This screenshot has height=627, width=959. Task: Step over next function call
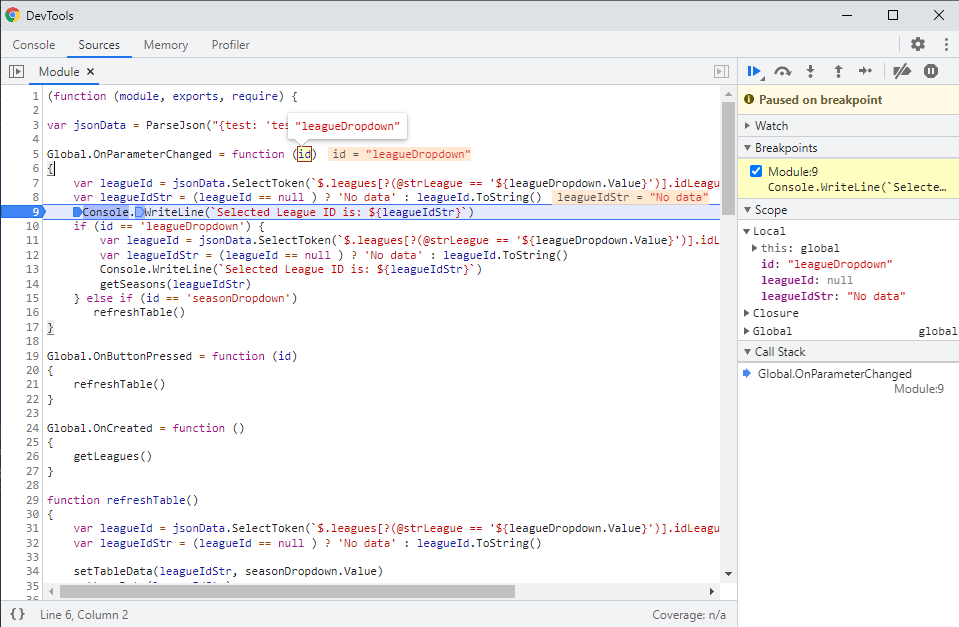pyautogui.click(x=783, y=71)
